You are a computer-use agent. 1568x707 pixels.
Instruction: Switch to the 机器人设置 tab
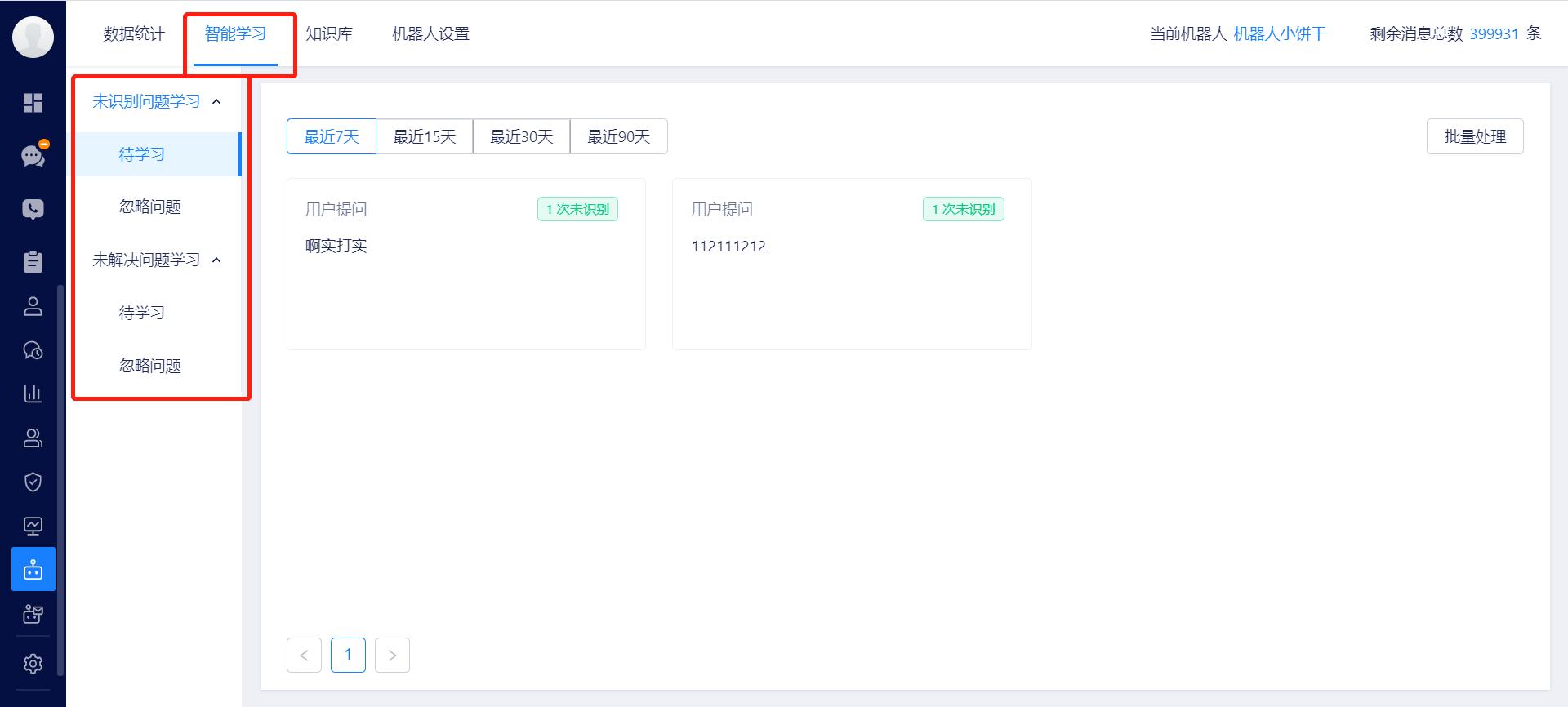(x=430, y=34)
